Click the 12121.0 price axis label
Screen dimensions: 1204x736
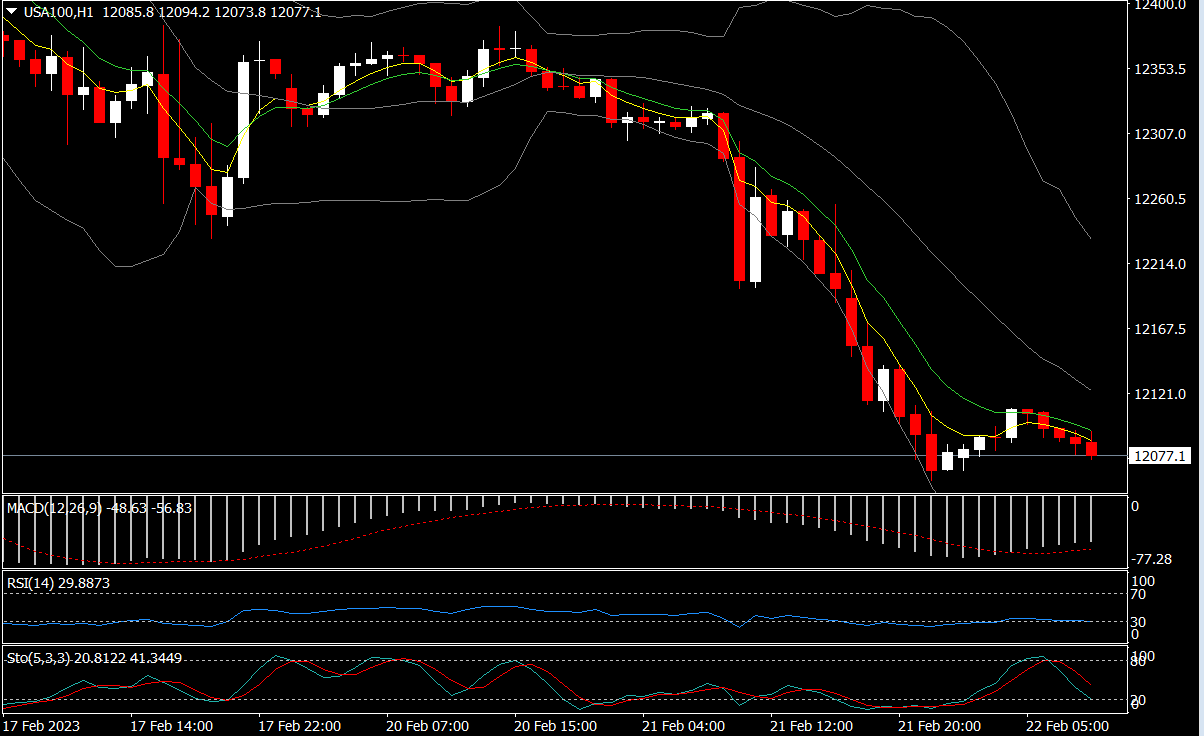[x=1158, y=394]
